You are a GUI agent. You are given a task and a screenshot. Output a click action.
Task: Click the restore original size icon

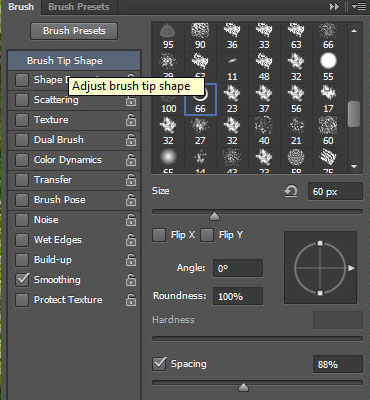coord(291,192)
